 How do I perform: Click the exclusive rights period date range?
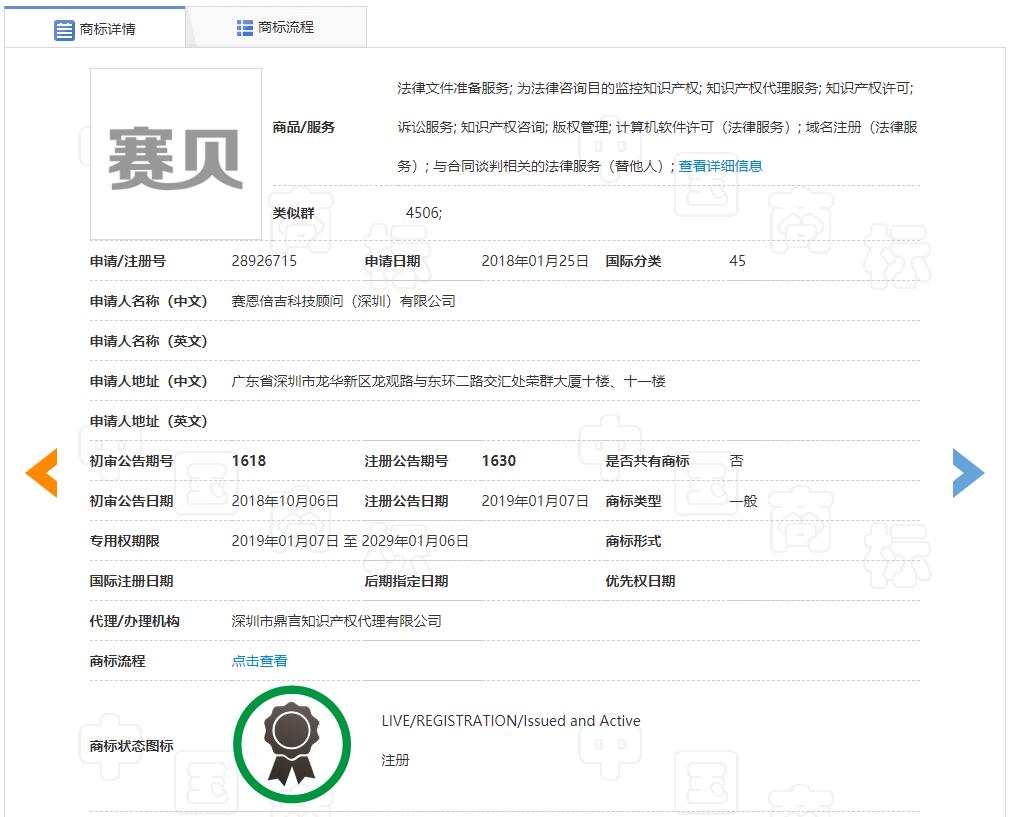click(x=350, y=541)
